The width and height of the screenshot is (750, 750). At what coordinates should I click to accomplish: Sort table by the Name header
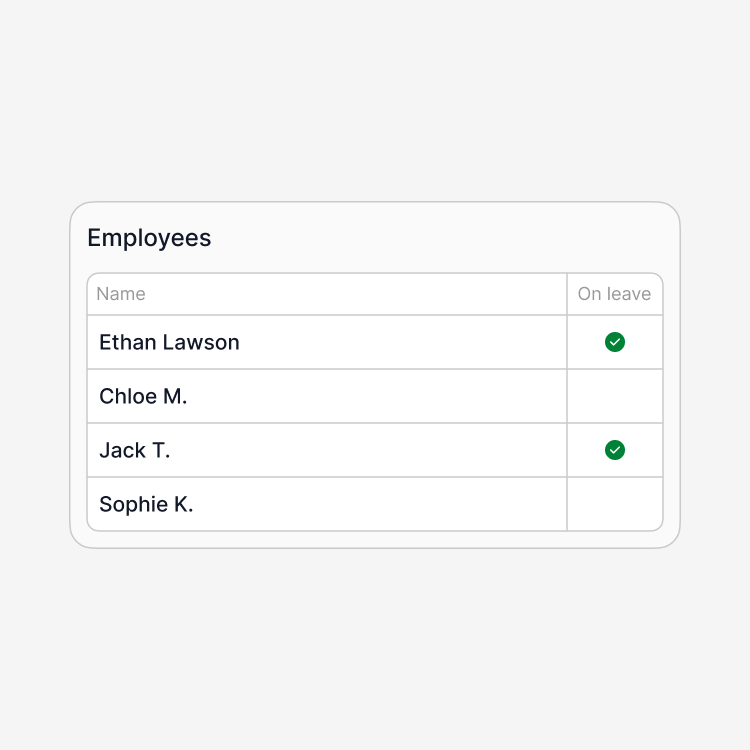coord(121,294)
